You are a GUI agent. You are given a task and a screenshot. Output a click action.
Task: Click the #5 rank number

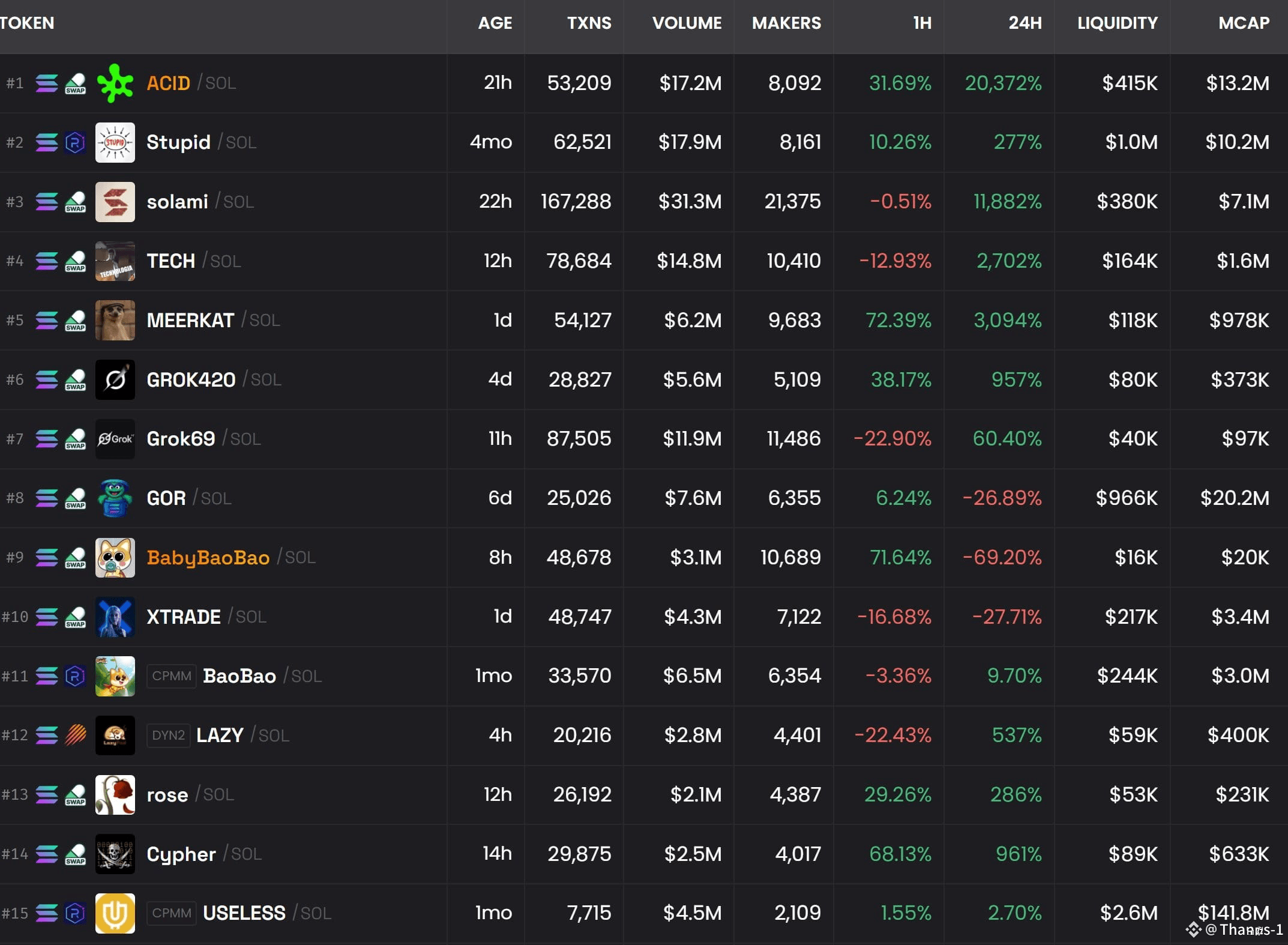pyautogui.click(x=15, y=320)
